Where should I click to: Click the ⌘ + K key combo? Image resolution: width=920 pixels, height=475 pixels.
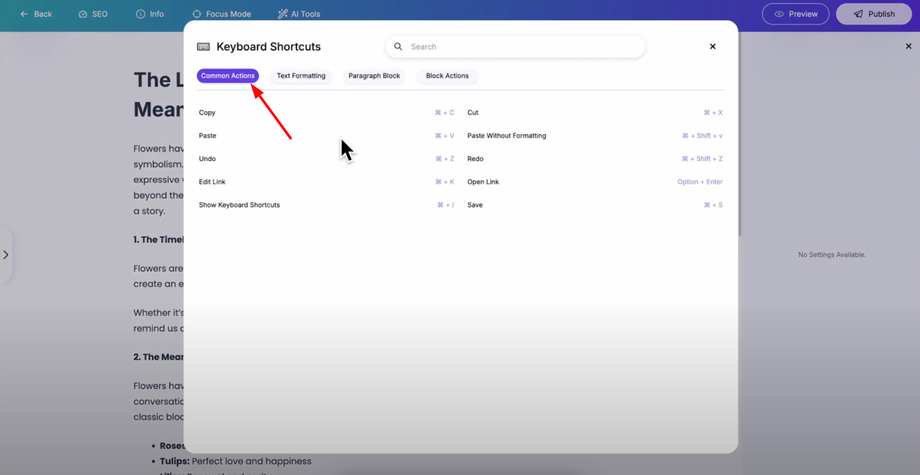pos(445,182)
